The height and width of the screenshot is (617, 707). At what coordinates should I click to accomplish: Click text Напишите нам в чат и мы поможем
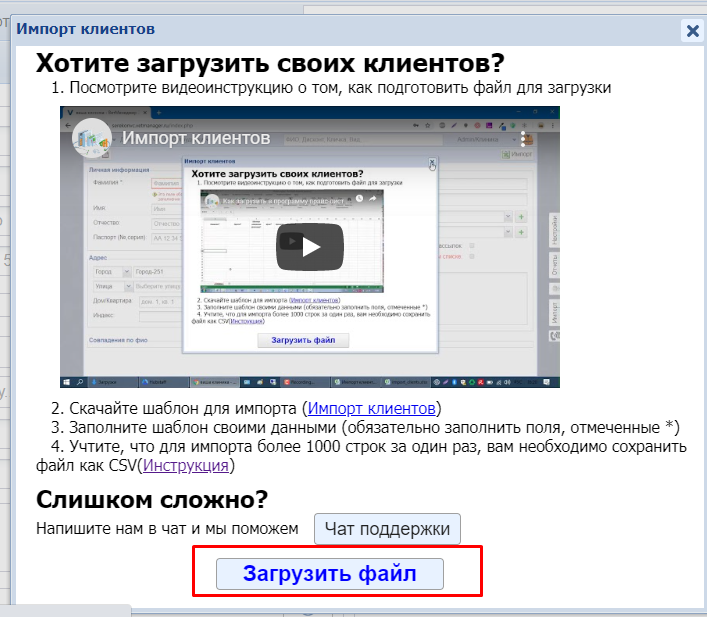coord(167,528)
